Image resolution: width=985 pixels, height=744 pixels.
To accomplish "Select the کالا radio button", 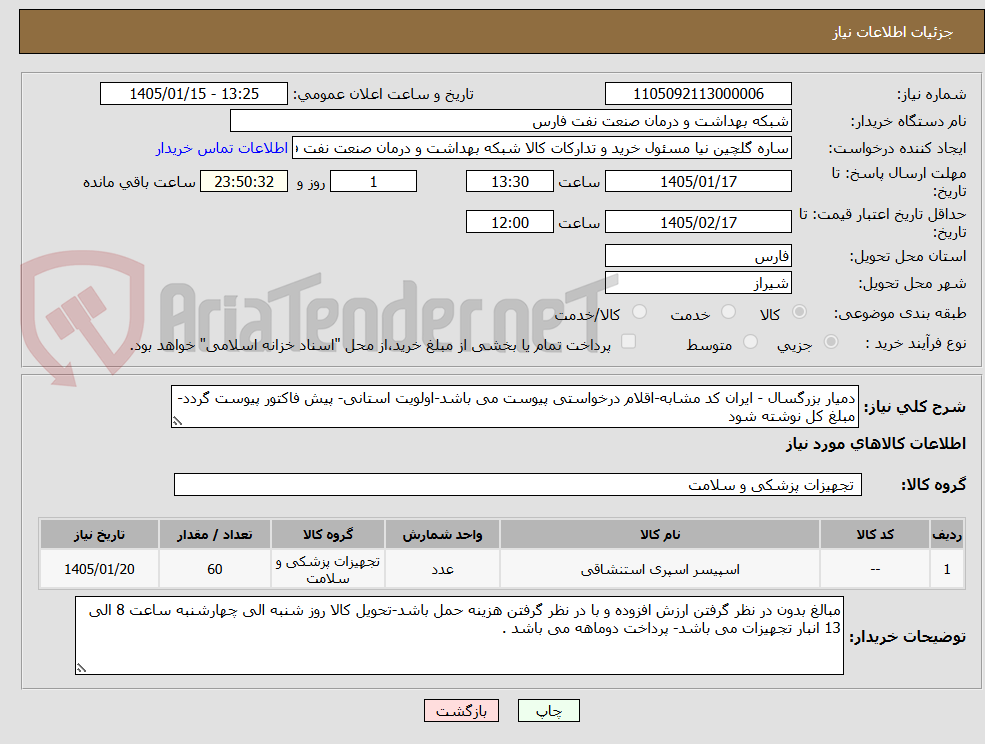I will [x=800, y=312].
